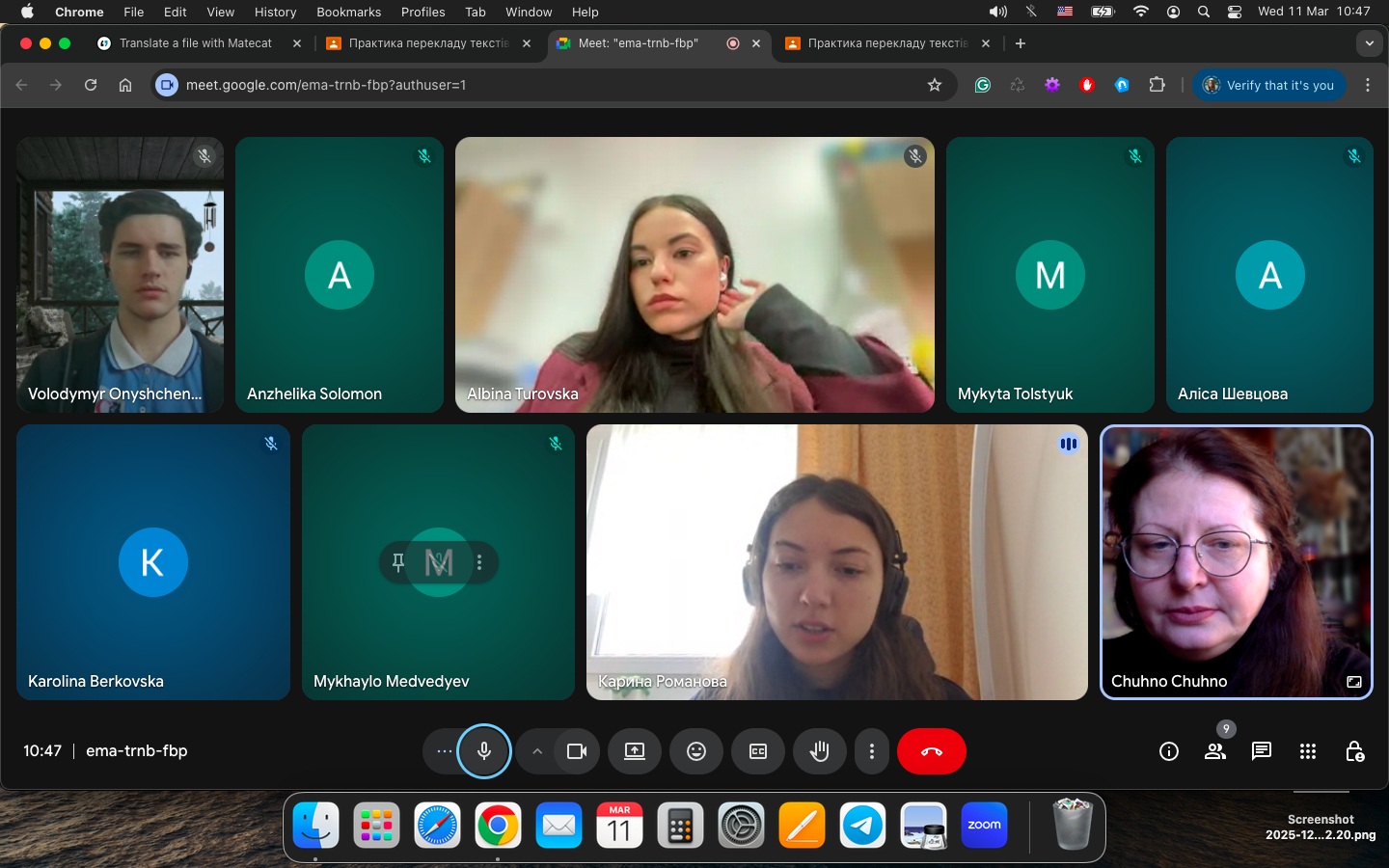The height and width of the screenshot is (868, 1389).
Task: Raise your hand in the meeting
Action: click(x=819, y=751)
